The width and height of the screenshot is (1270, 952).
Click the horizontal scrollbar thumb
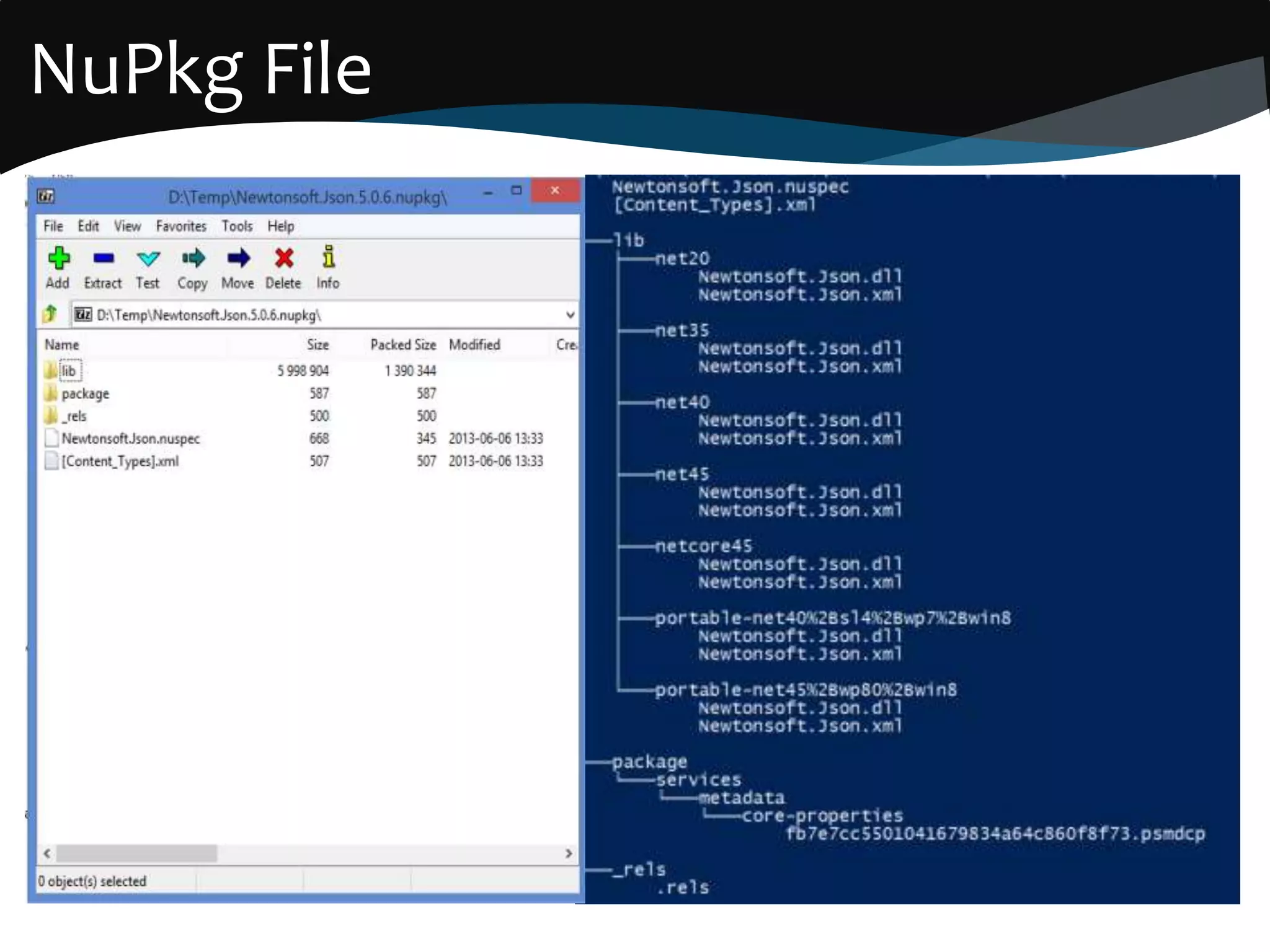coord(137,853)
